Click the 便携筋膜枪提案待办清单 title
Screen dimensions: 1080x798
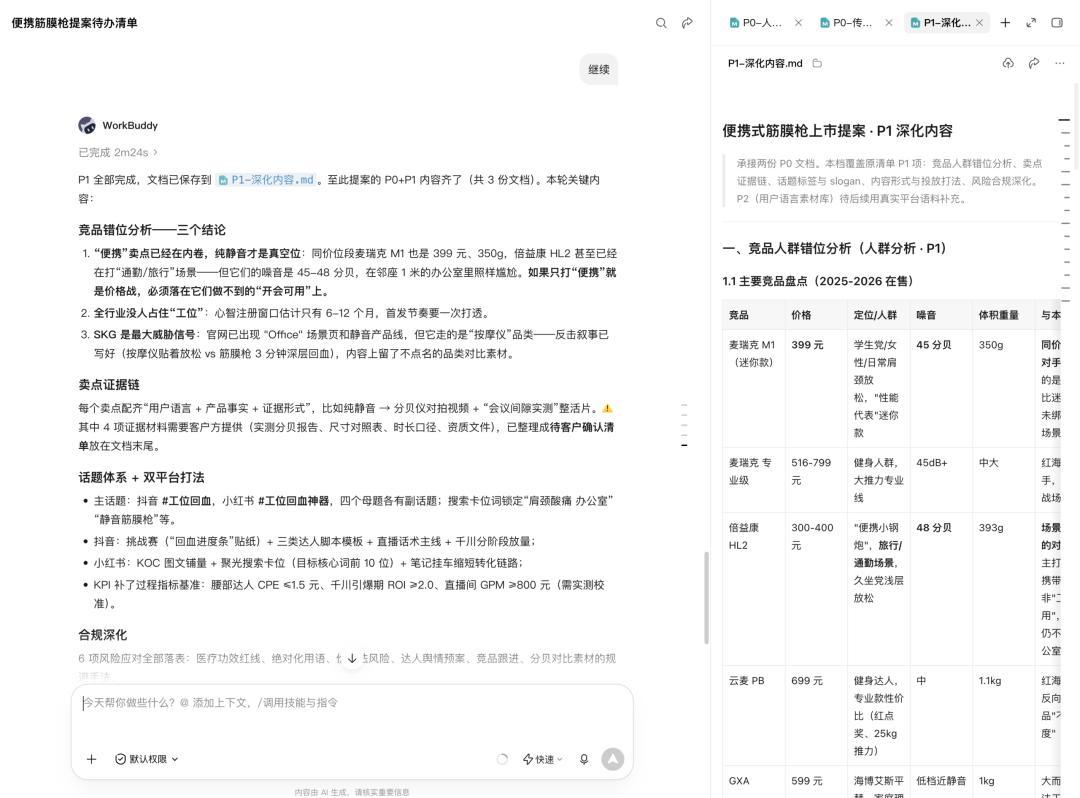coord(74,23)
